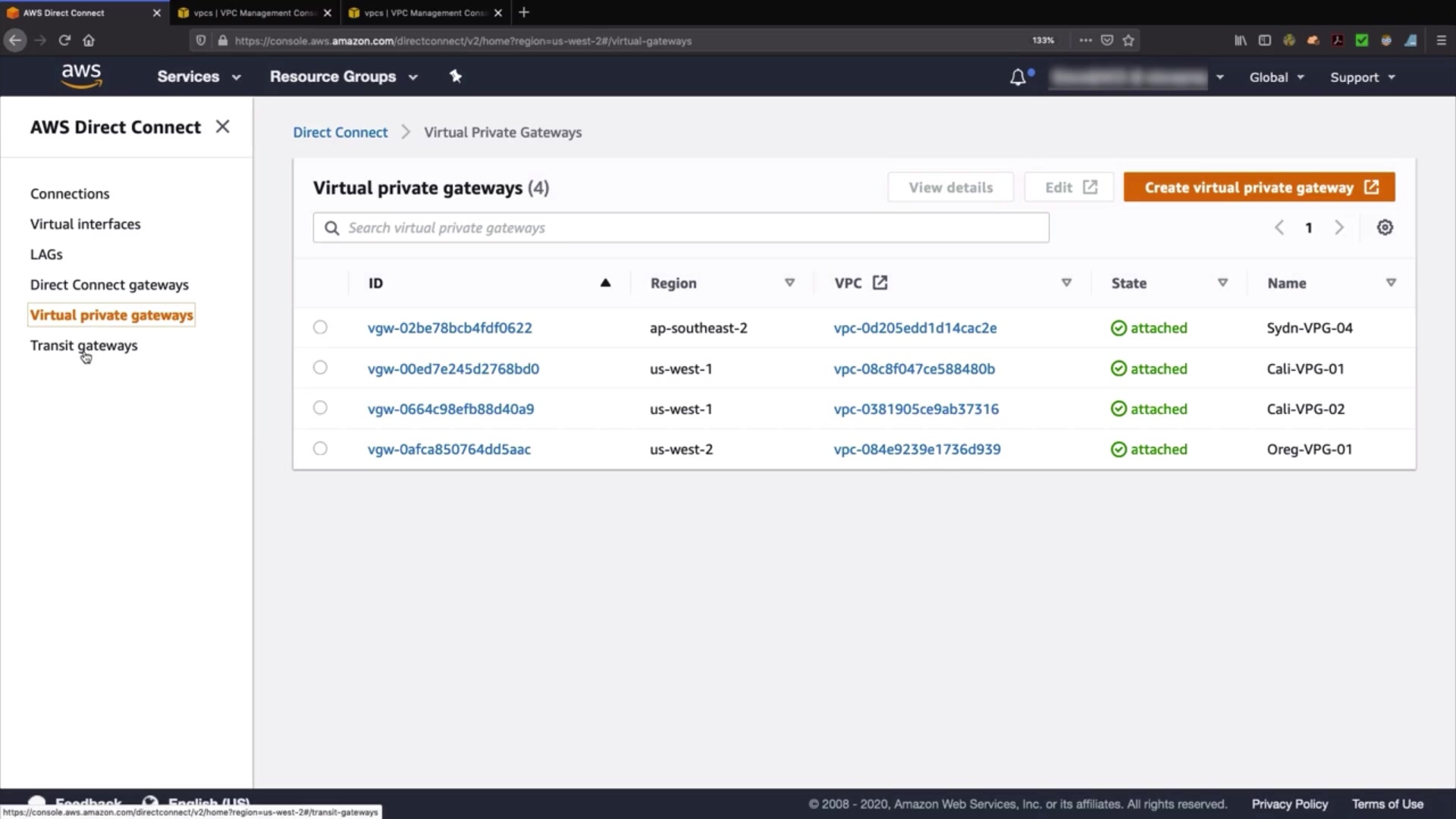Click Create virtual private gateway button
Screen dimensions: 1456x819
click(x=1259, y=187)
